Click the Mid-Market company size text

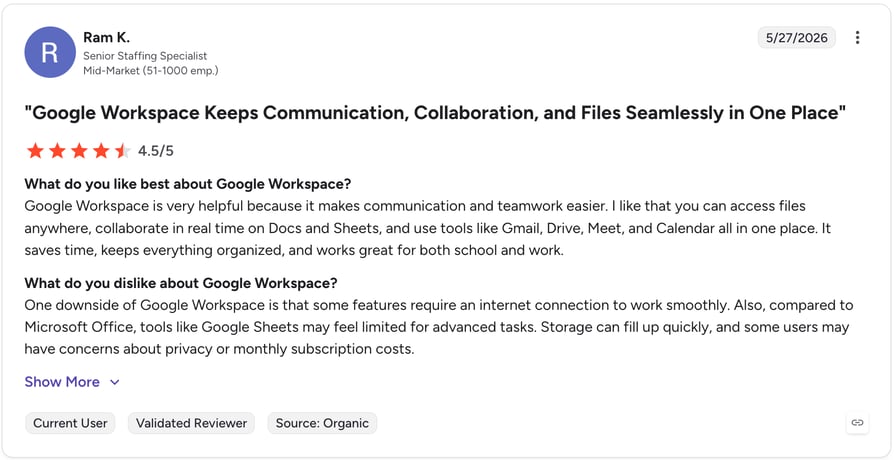(151, 71)
